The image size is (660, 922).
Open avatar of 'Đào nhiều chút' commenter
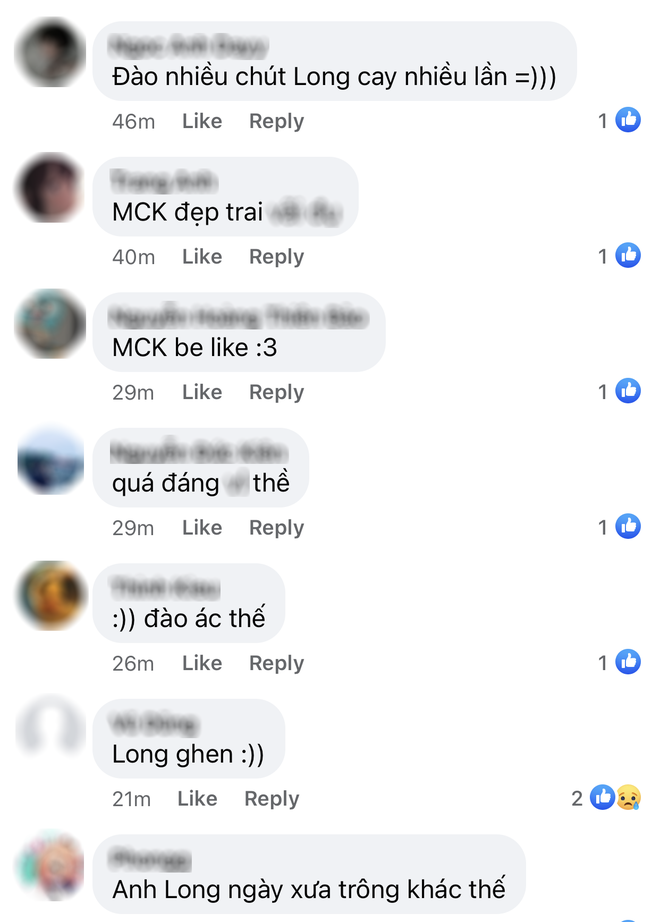coord(51,52)
